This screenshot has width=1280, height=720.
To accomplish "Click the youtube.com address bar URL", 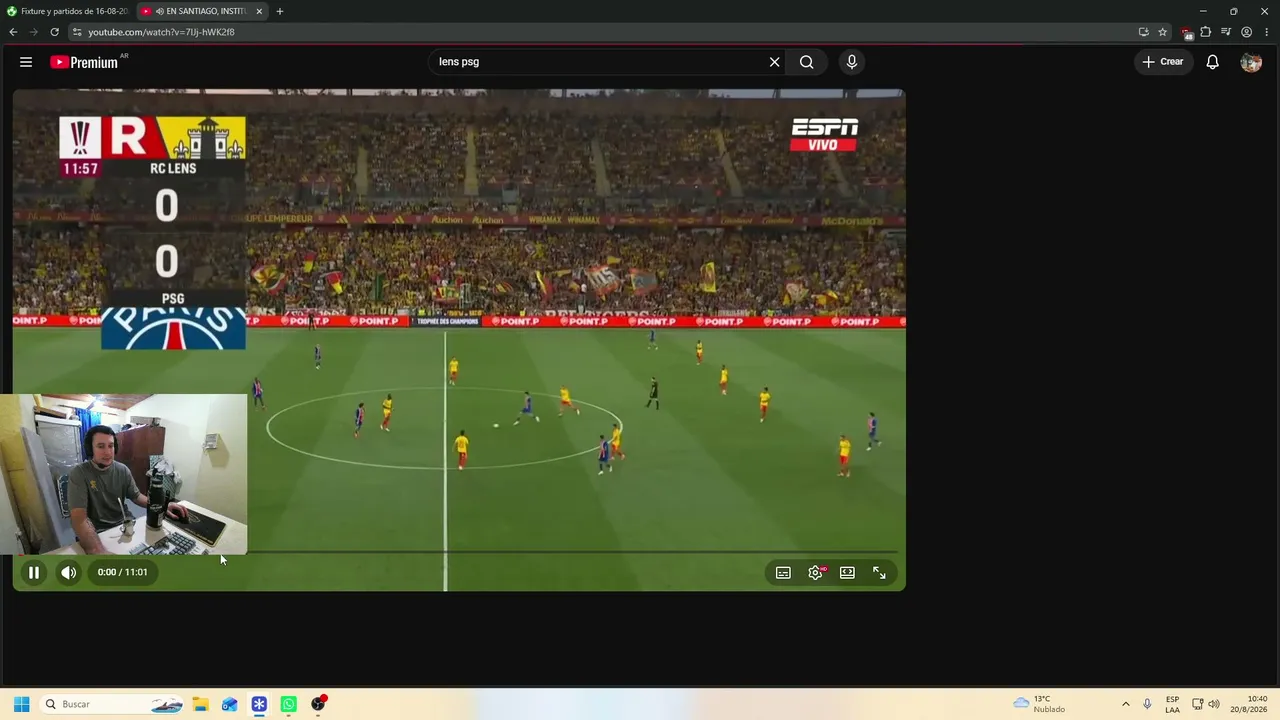I will pos(161,32).
